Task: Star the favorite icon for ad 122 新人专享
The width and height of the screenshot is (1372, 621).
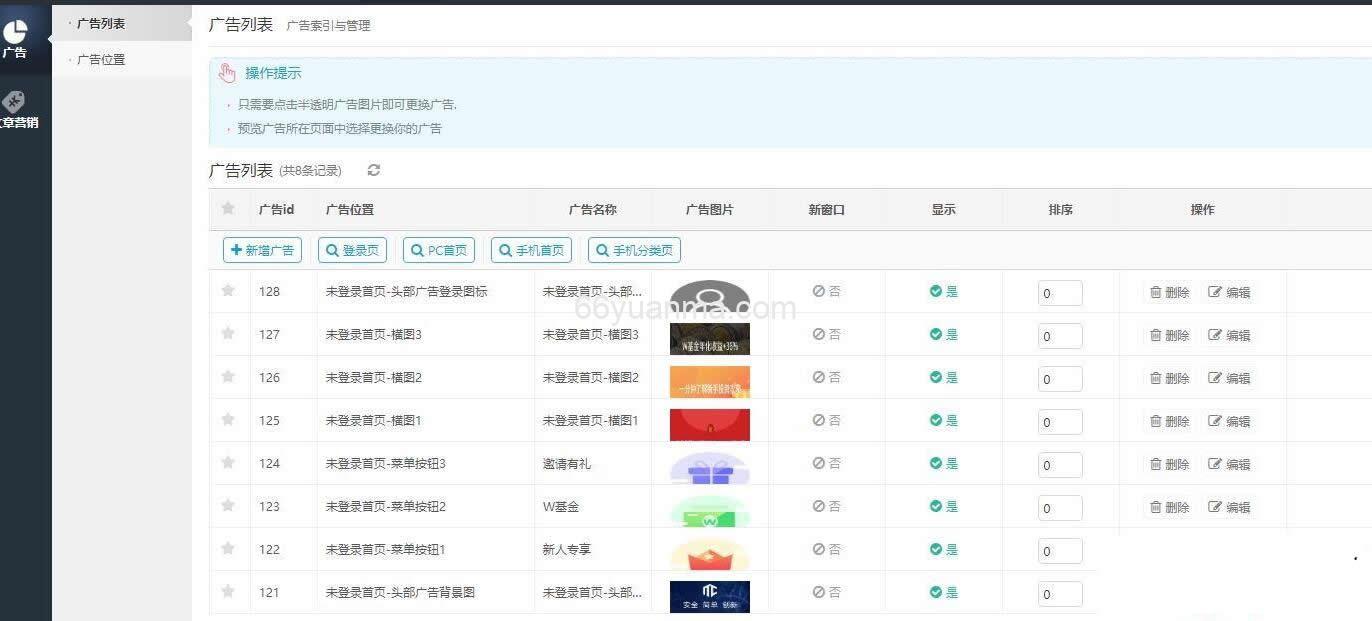Action: tap(228, 549)
